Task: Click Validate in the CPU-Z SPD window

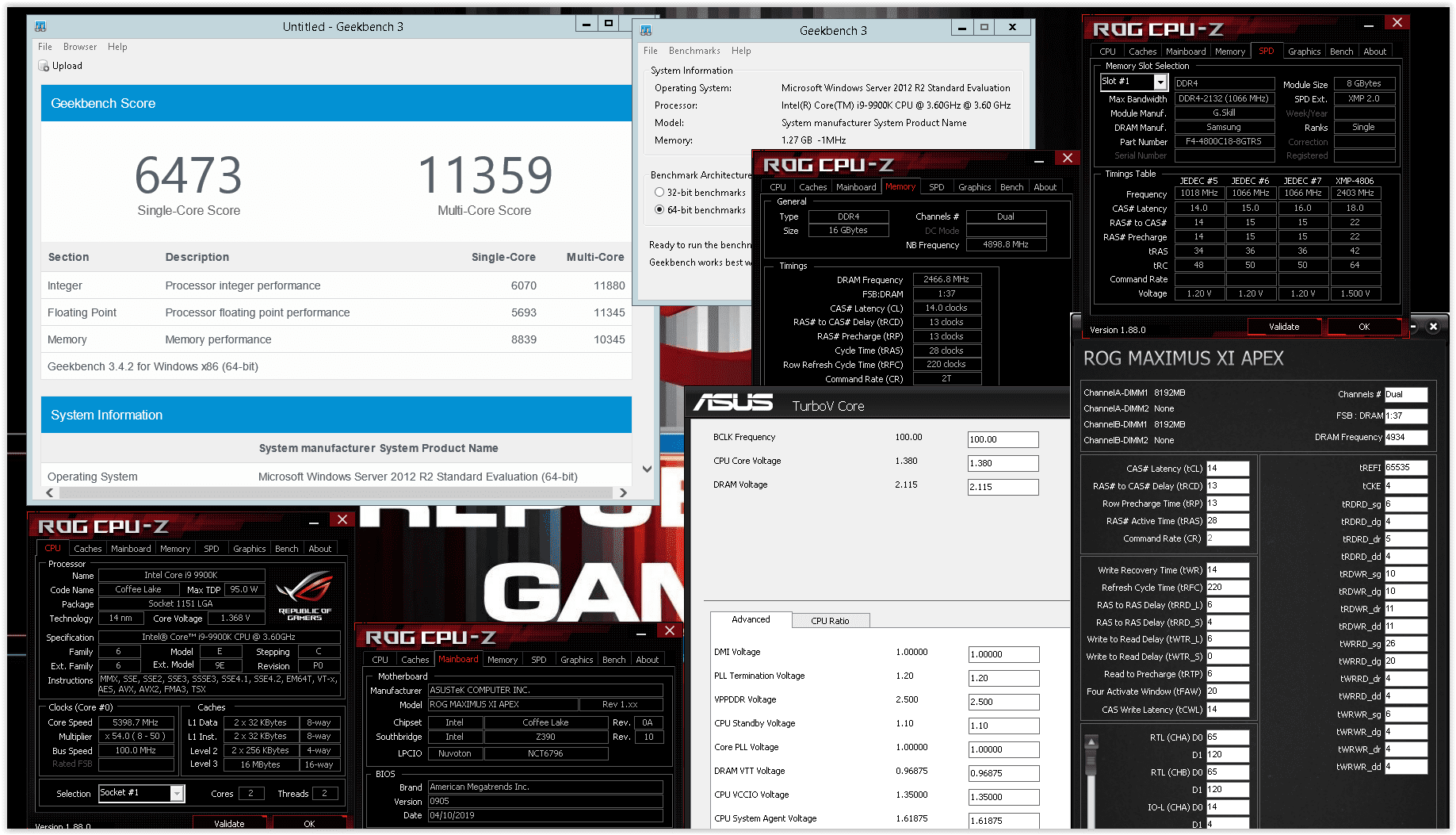Action: (x=1284, y=327)
